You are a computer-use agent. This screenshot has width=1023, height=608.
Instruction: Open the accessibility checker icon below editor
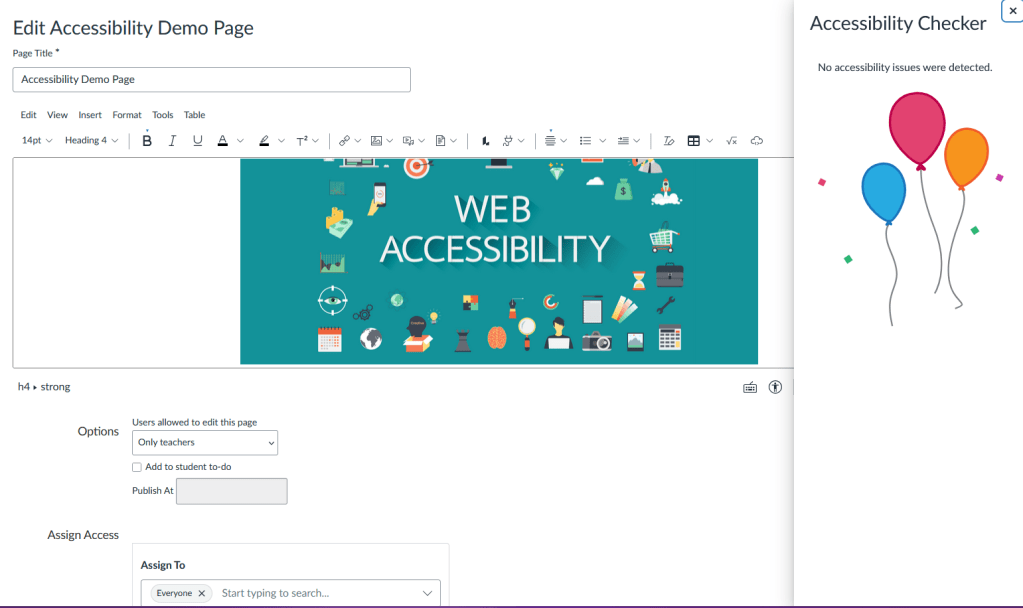coord(775,387)
